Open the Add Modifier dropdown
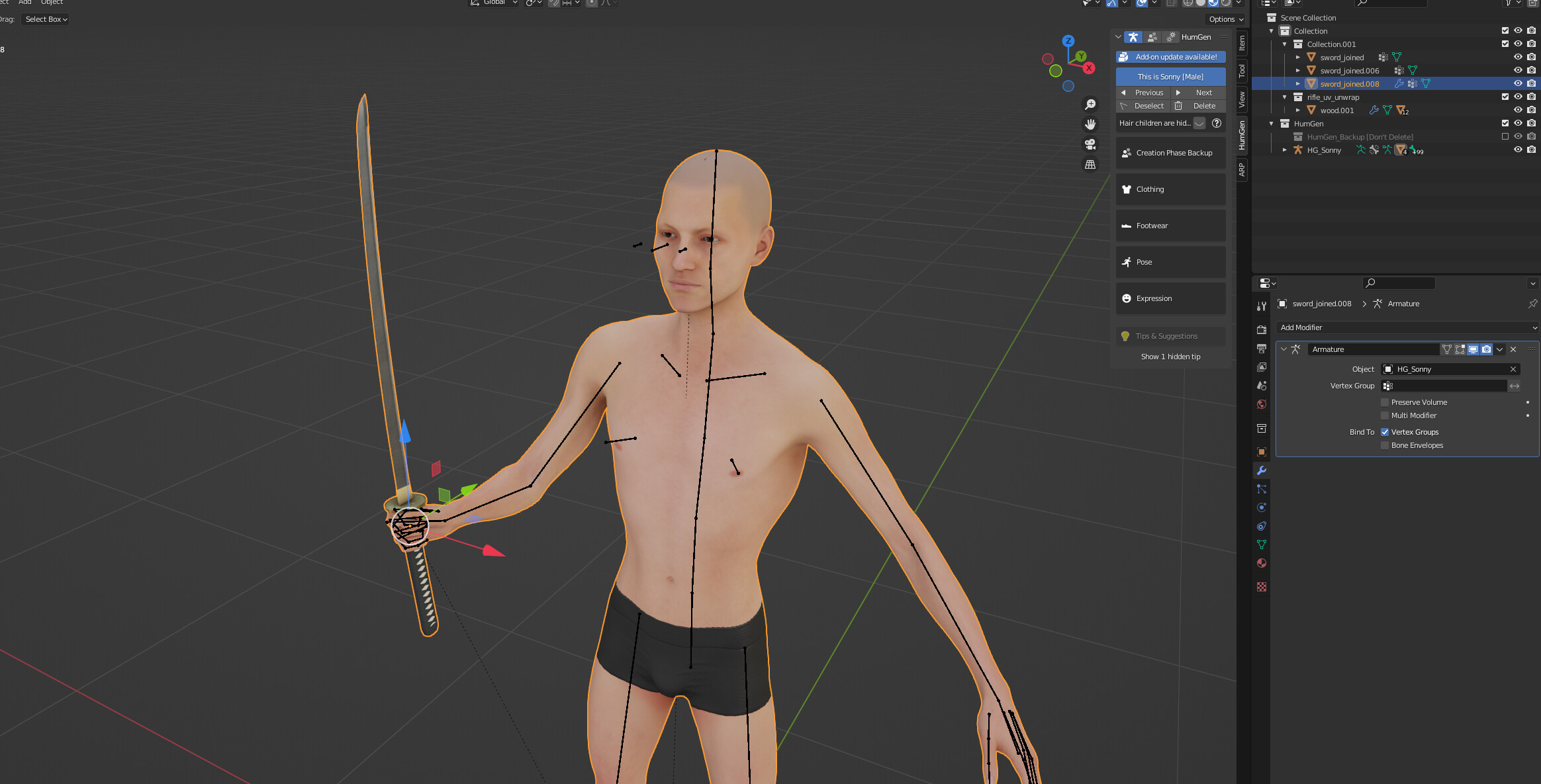This screenshot has height=784, width=1541. pyautogui.click(x=1407, y=327)
